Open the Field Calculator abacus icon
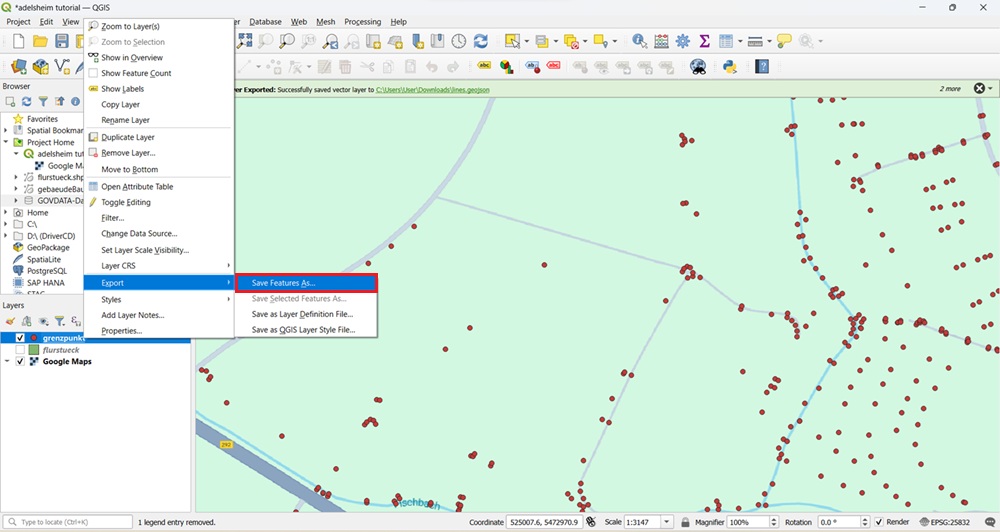 (x=661, y=41)
